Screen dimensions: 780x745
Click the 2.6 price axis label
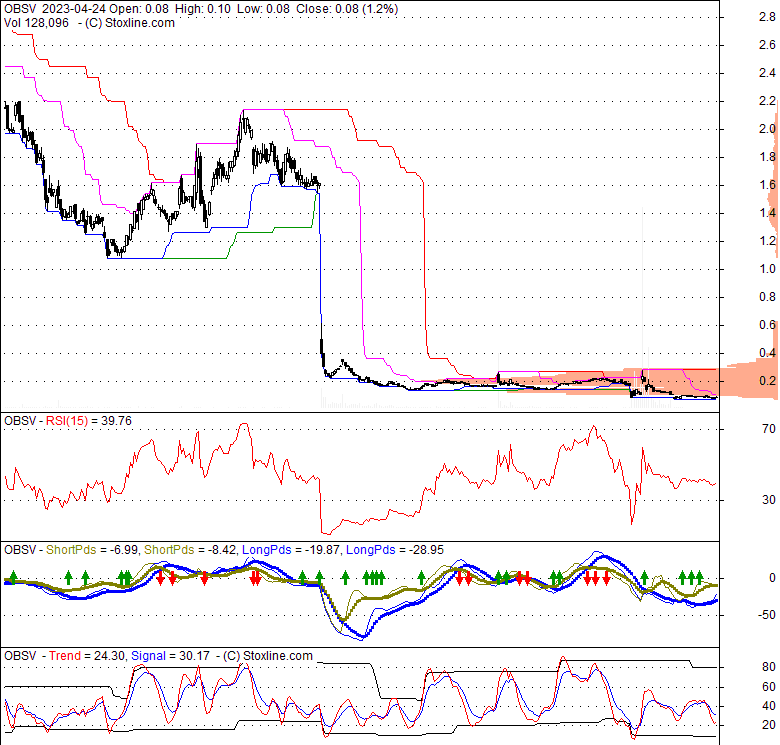click(767, 45)
